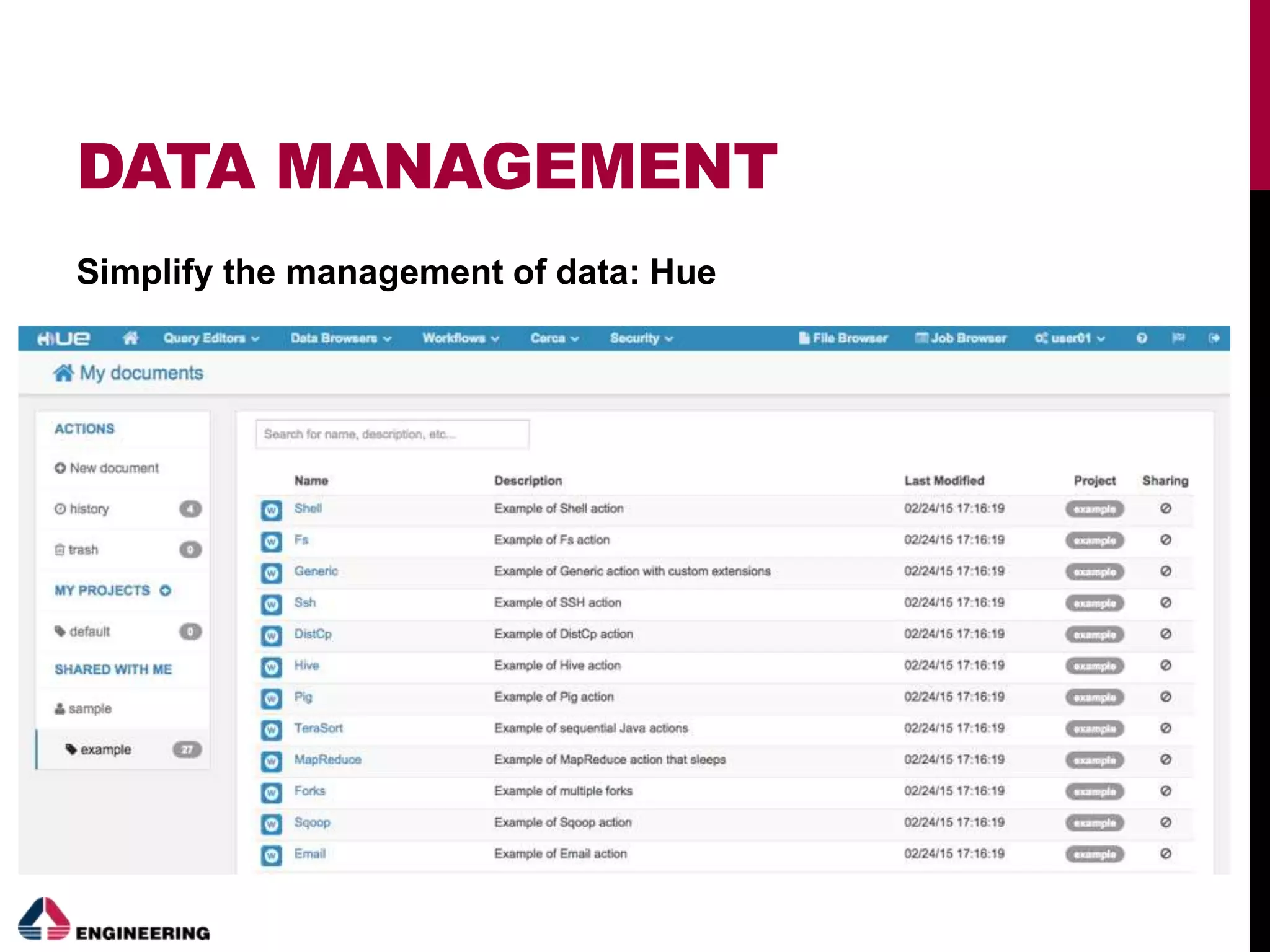Select the example tag
1270x952 pixels.
coord(123,749)
